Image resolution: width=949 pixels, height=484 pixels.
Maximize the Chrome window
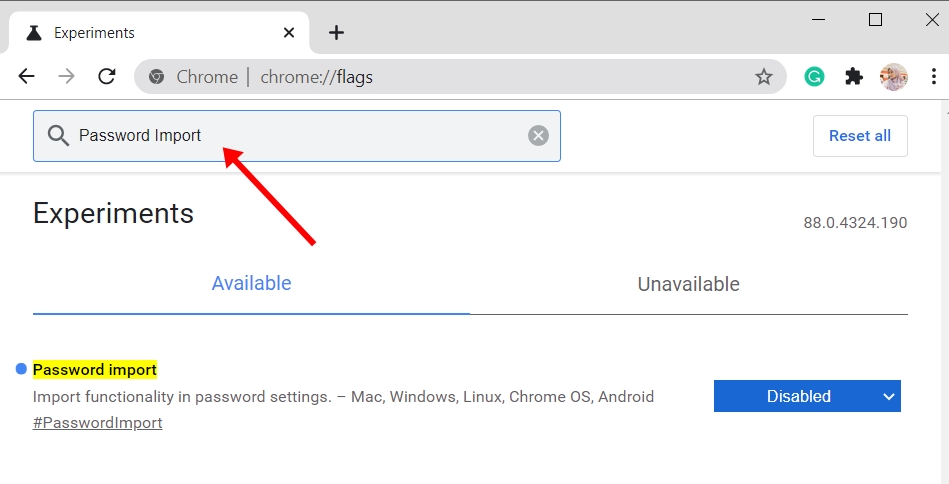(876, 20)
